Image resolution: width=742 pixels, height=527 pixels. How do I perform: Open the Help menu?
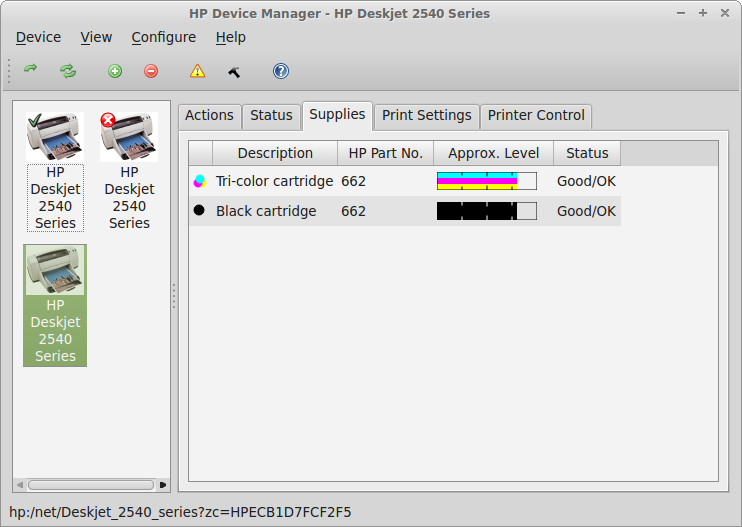230,37
